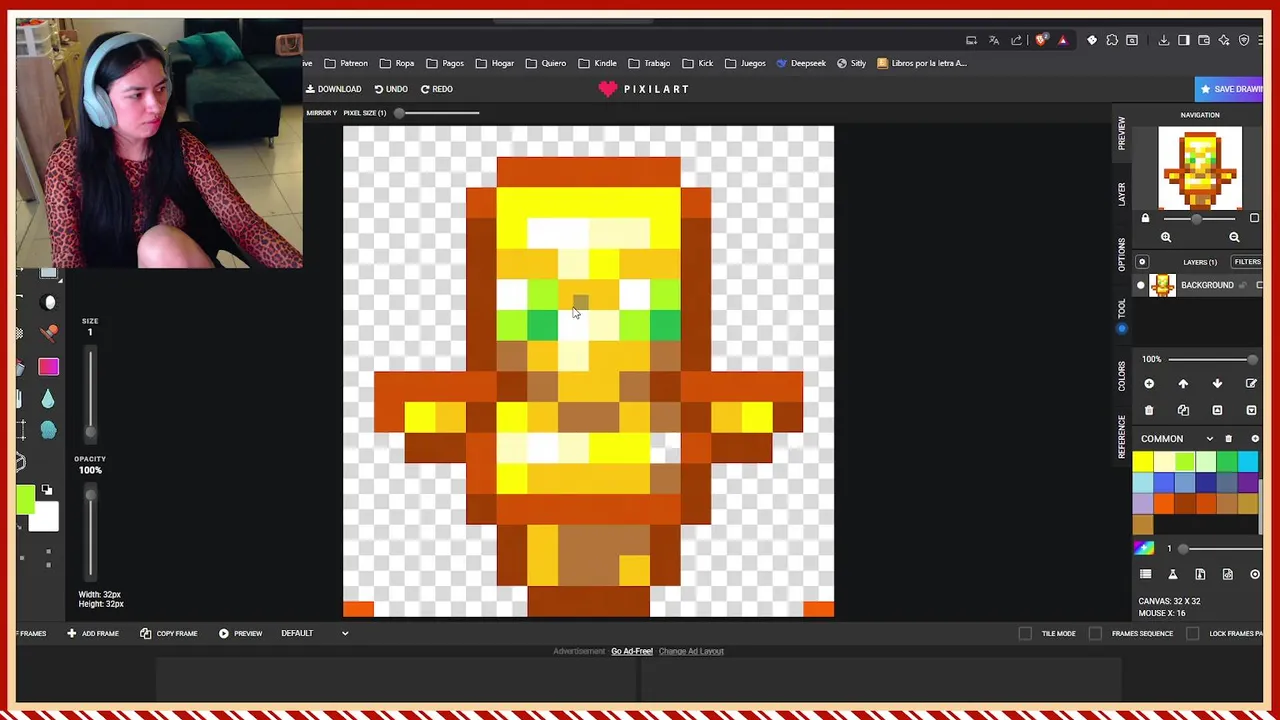
Task: Open the Preview side tab
Action: click(1122, 132)
